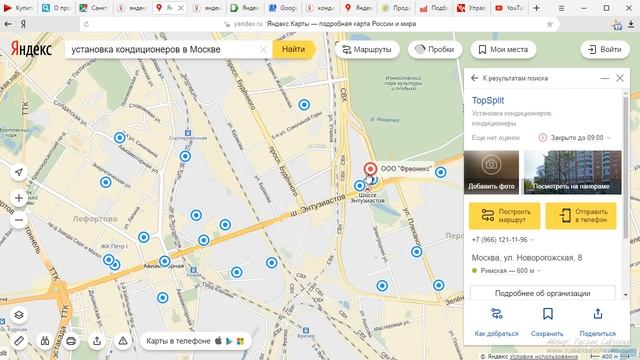Open Подробнее об организации
Screen dimensions: 640x360
click(x=542, y=293)
